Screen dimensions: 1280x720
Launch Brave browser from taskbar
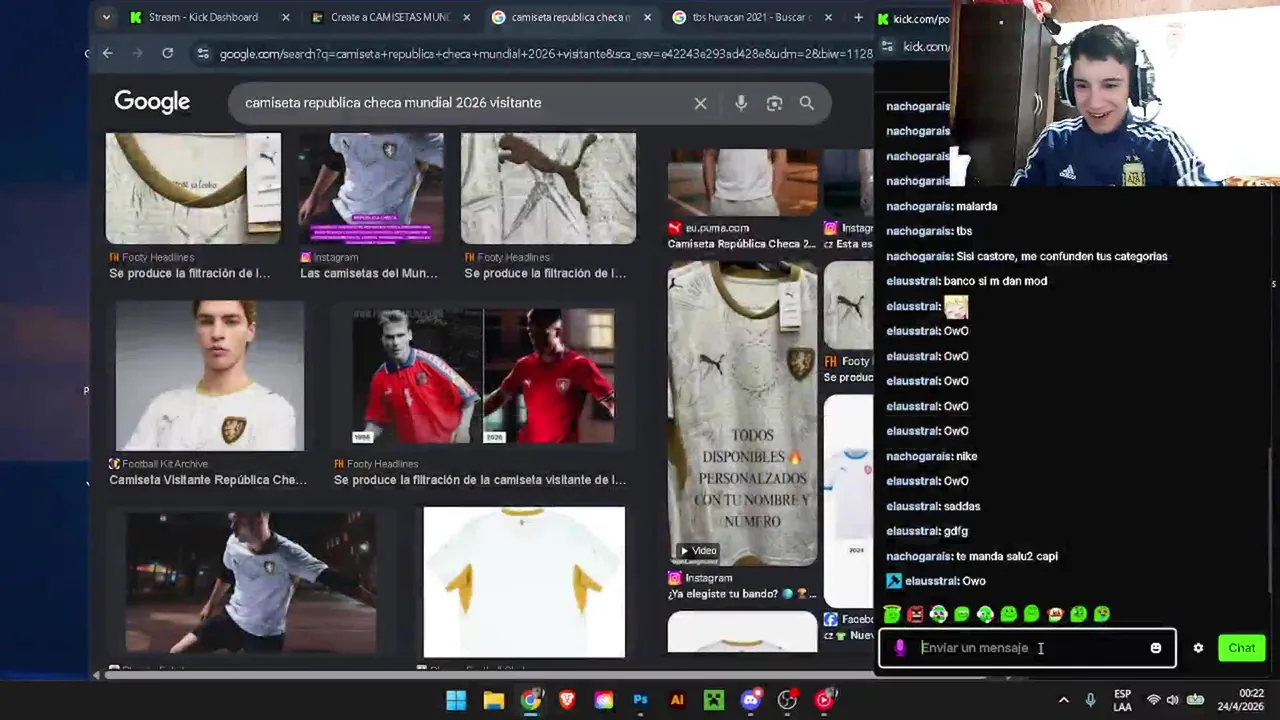tap(567, 700)
